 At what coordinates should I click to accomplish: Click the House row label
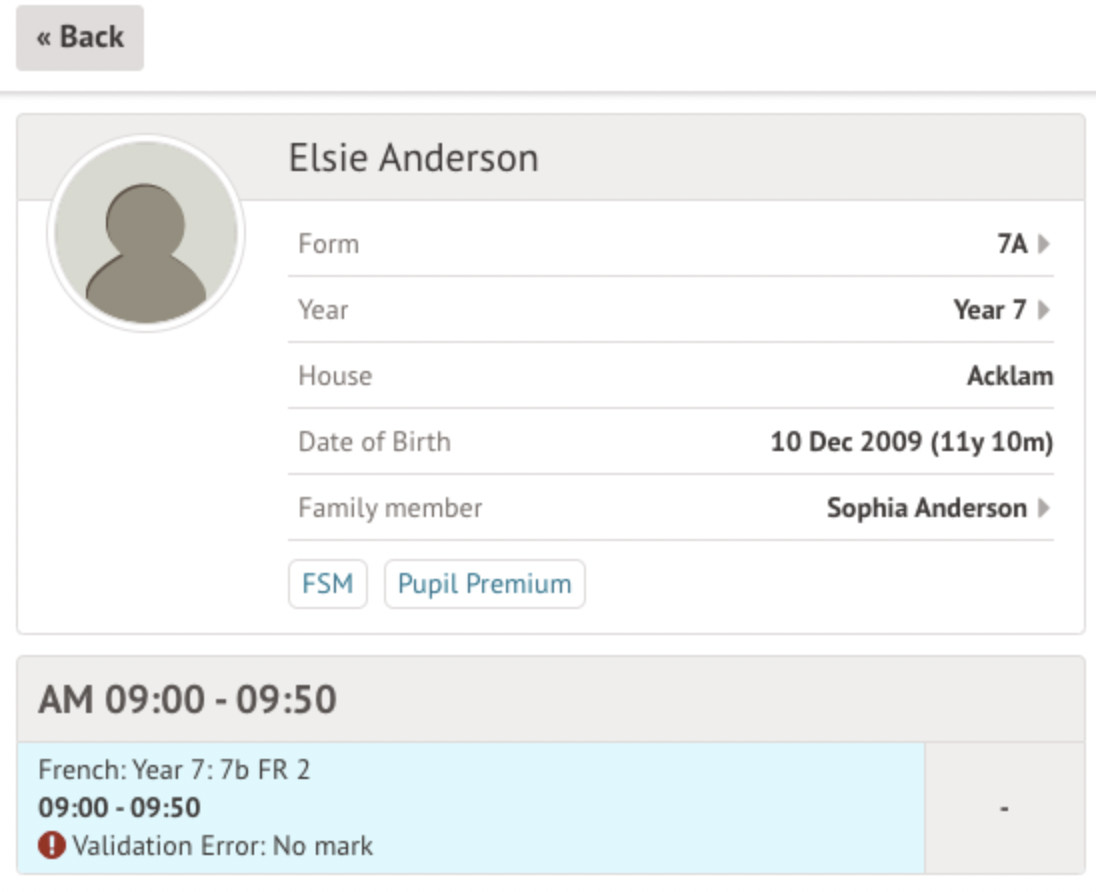[x=335, y=376]
